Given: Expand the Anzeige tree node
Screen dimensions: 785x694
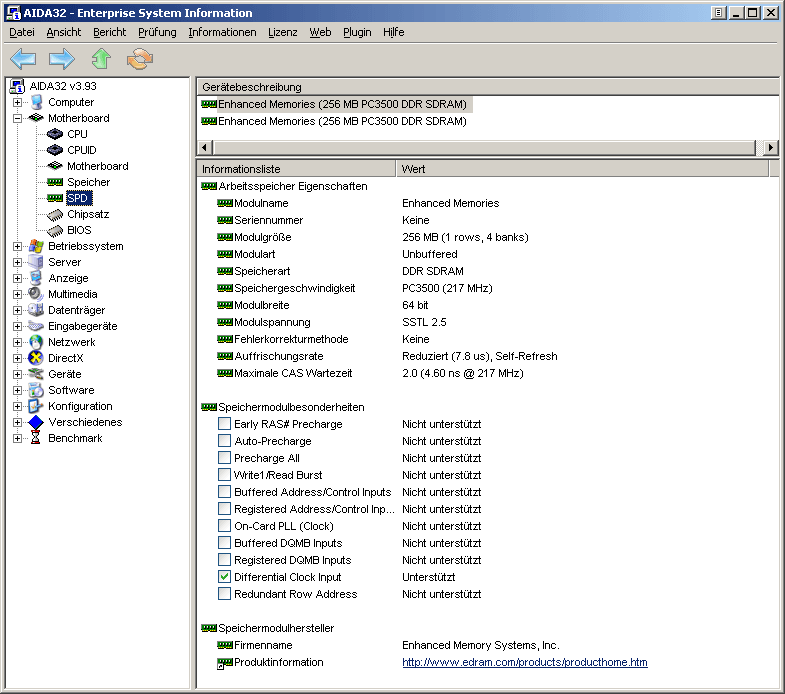Looking at the screenshot, I should [18, 278].
